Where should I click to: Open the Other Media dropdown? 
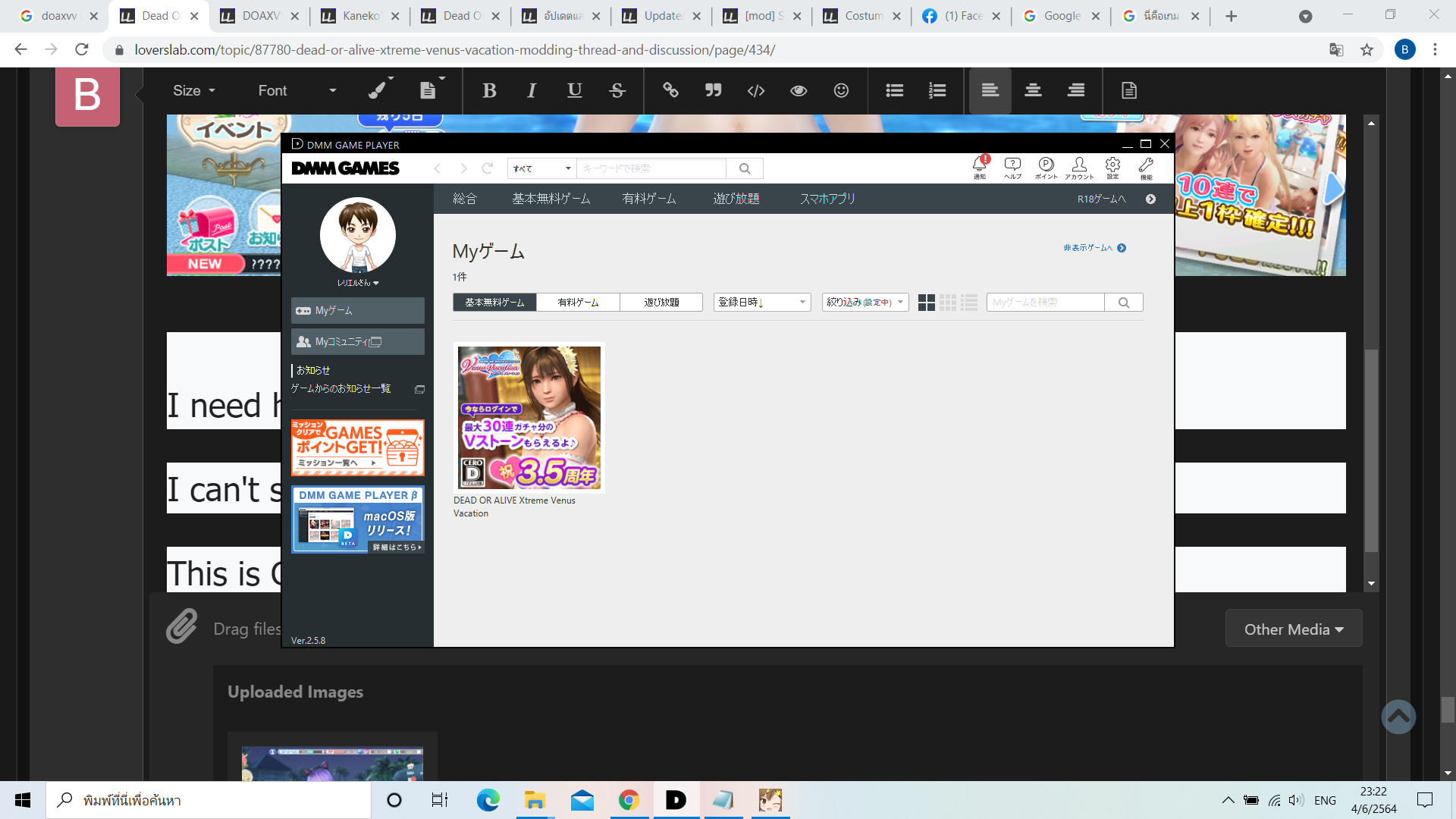[1294, 629]
